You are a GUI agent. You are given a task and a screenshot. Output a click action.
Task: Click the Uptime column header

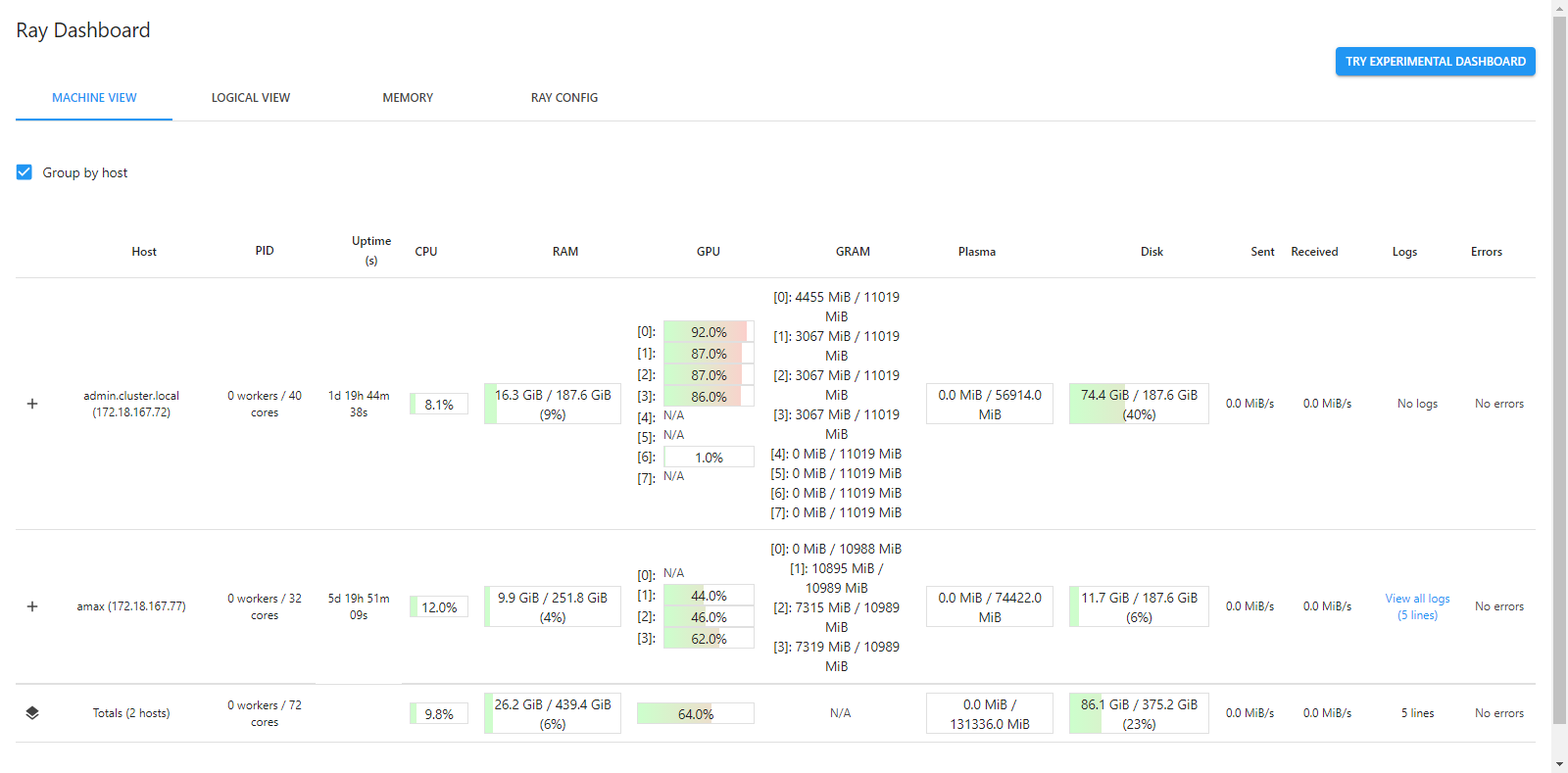coord(371,251)
